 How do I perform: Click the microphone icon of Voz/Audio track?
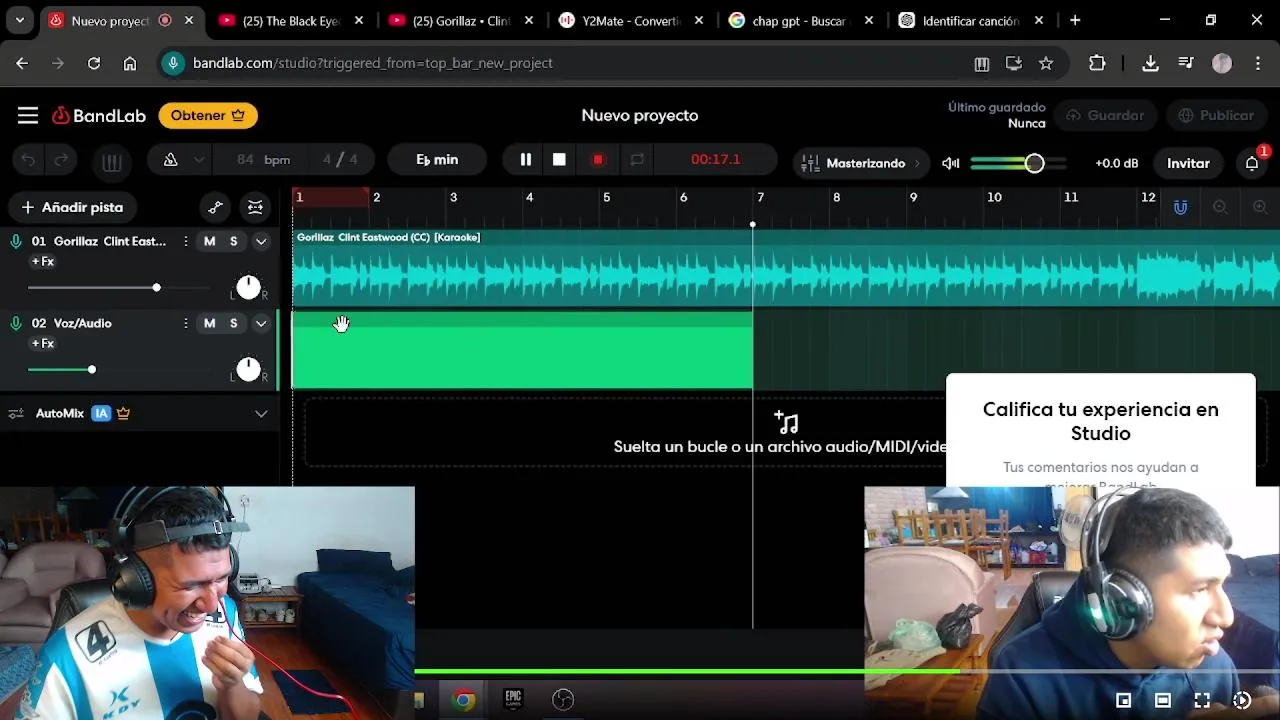click(x=16, y=323)
